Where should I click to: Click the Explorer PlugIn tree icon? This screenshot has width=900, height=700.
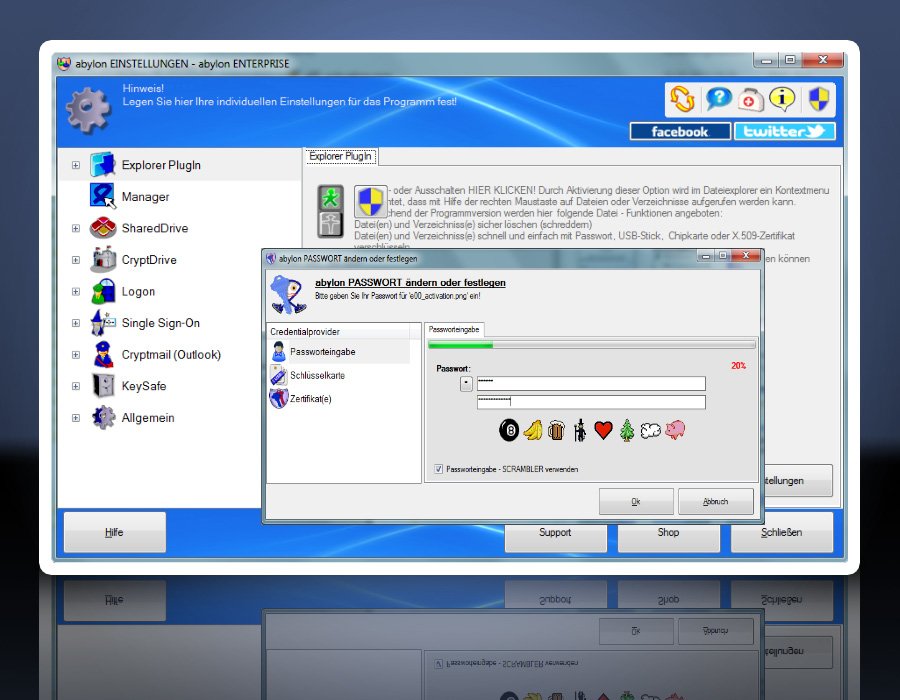click(x=103, y=165)
